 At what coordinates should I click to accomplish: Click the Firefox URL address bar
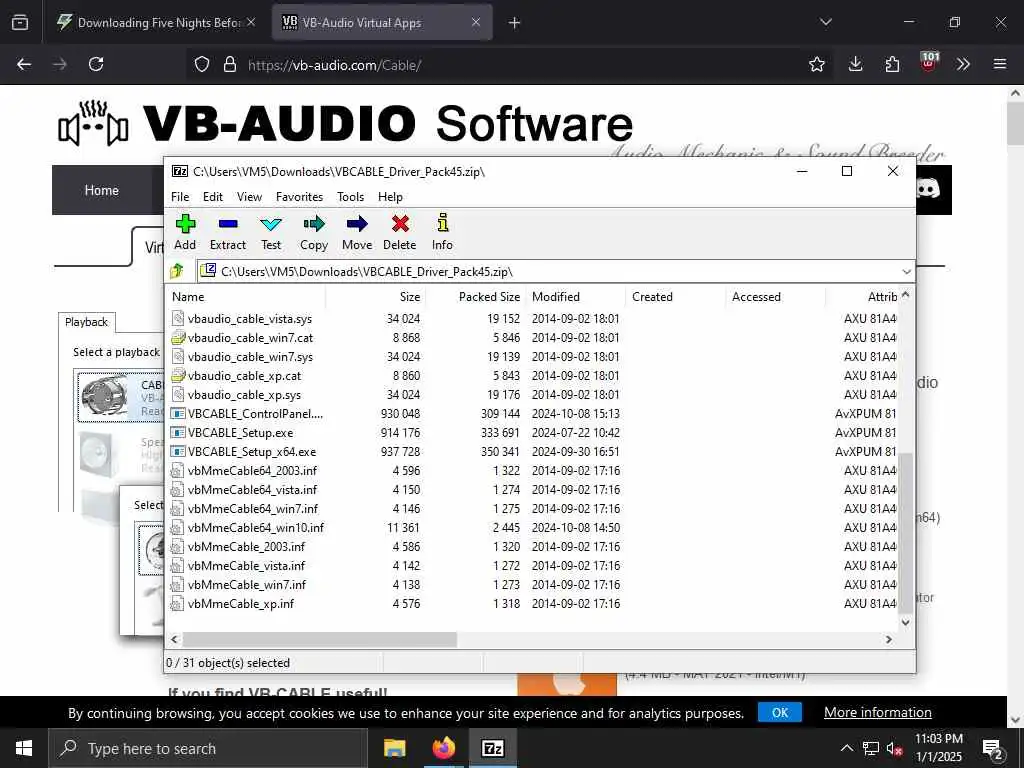509,65
